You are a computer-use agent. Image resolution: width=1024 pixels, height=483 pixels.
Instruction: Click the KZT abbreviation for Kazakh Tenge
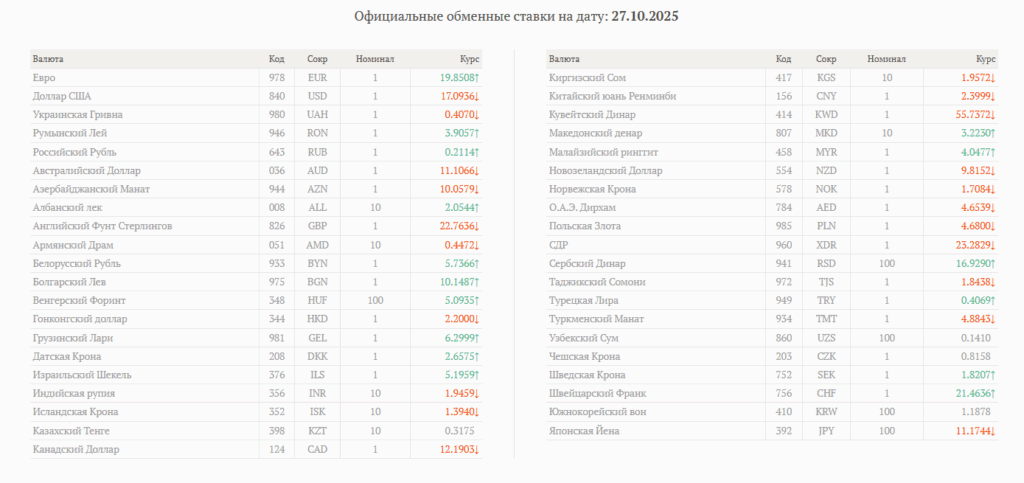(318, 431)
